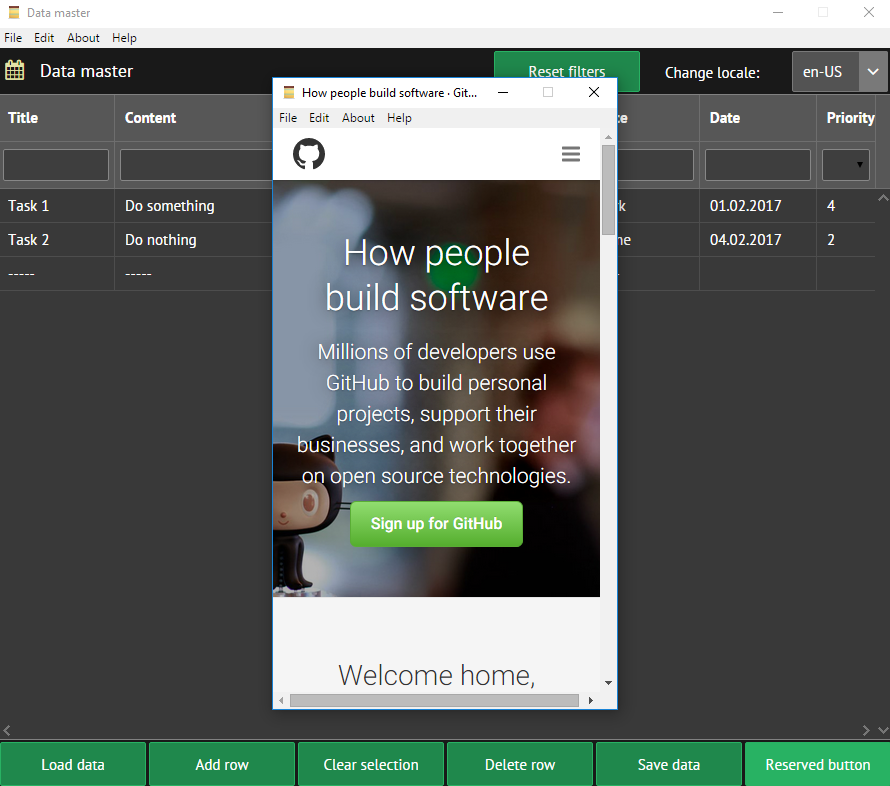Screen dimensions: 890x786
Task: Open About menu in GitHub popup window
Action: (x=358, y=118)
